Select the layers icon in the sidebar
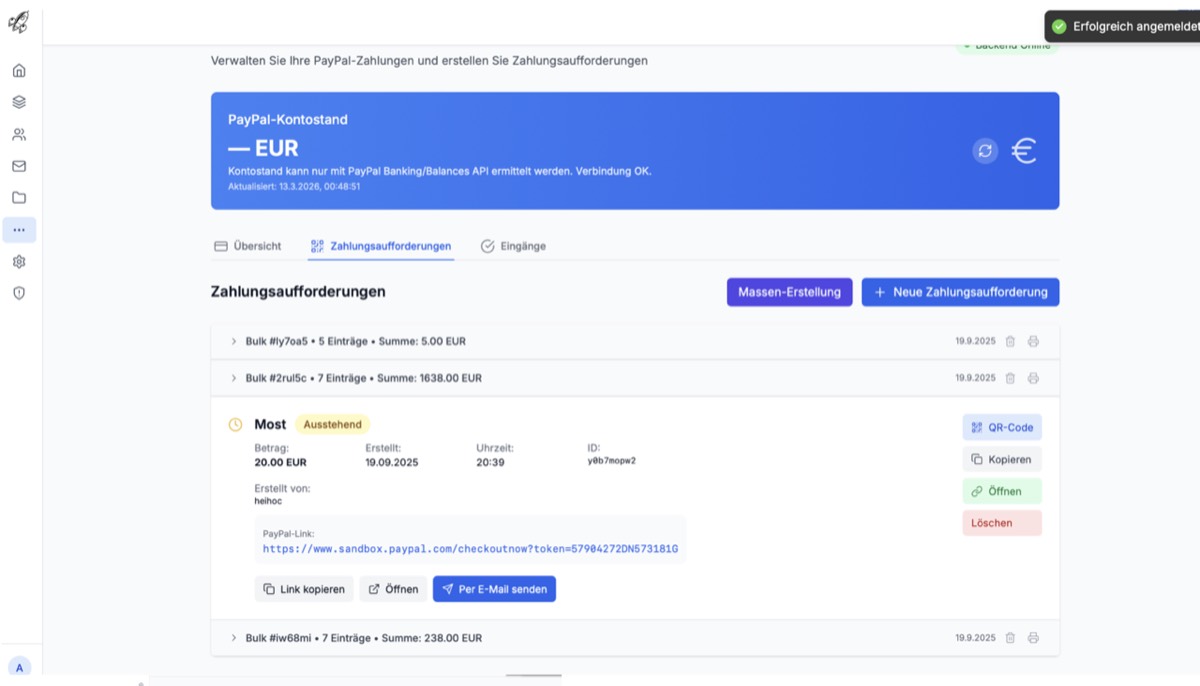Screen dimensions: 1200x686 pos(18,101)
